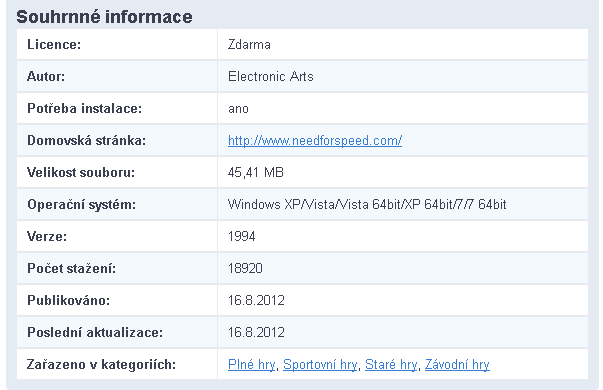Viewport: 603px width, 390px height.
Task: Click the Potřeba instalace: label
Action: [x=85, y=108]
